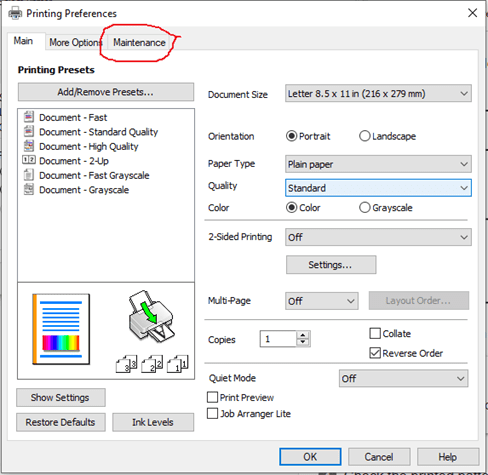488x475 pixels.
Task: Enable the Print Preview checkbox
Action: tap(212, 397)
